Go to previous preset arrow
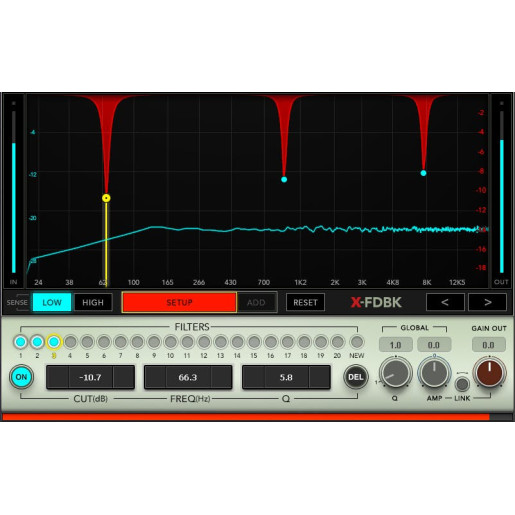 click(445, 302)
